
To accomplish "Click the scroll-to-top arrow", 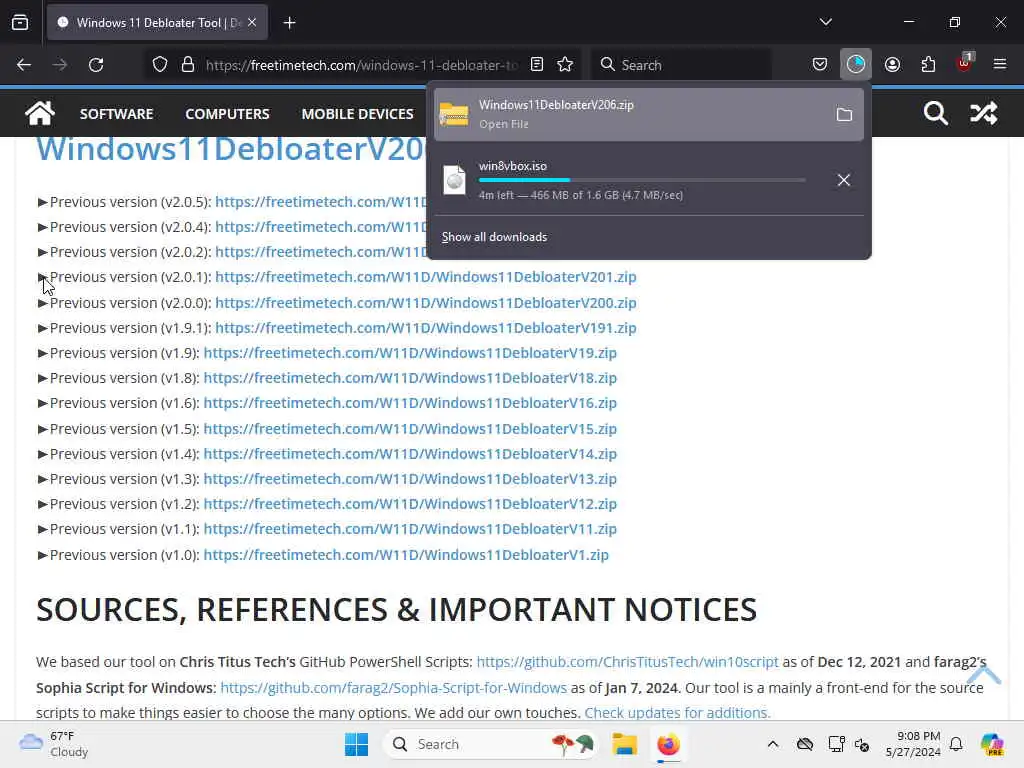I will [984, 674].
